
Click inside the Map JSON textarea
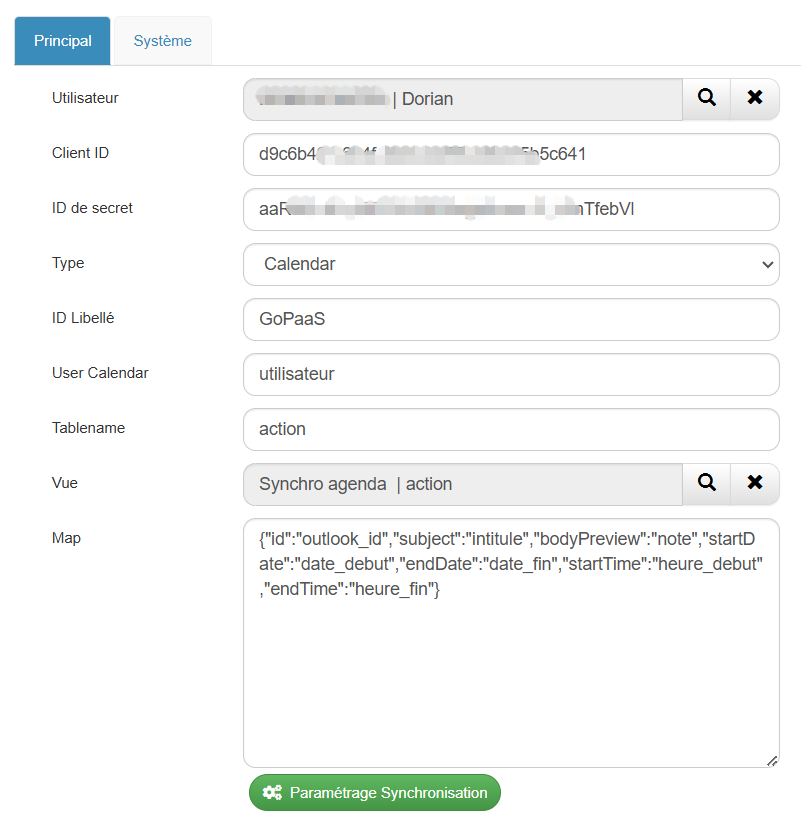[x=511, y=643]
